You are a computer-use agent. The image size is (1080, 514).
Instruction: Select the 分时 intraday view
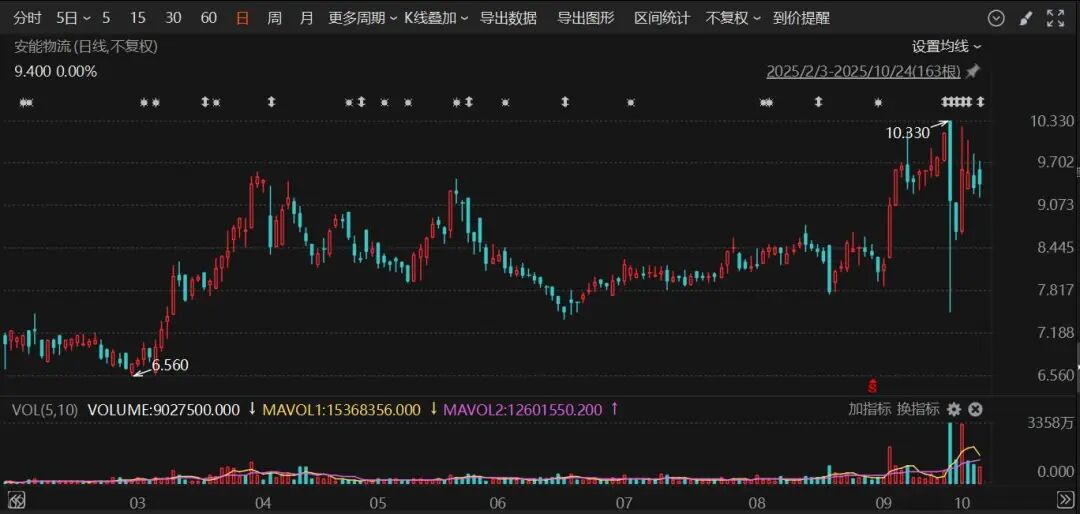click(x=28, y=18)
